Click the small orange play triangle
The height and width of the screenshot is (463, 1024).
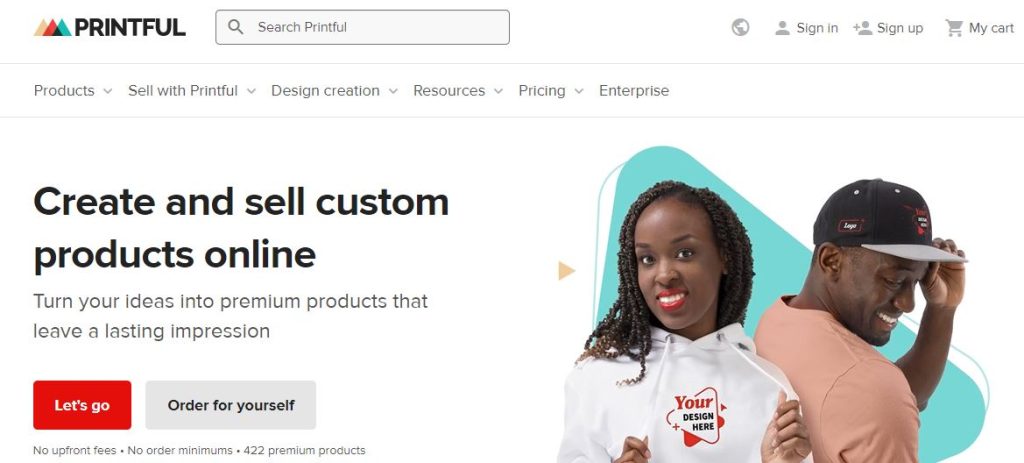point(566,270)
